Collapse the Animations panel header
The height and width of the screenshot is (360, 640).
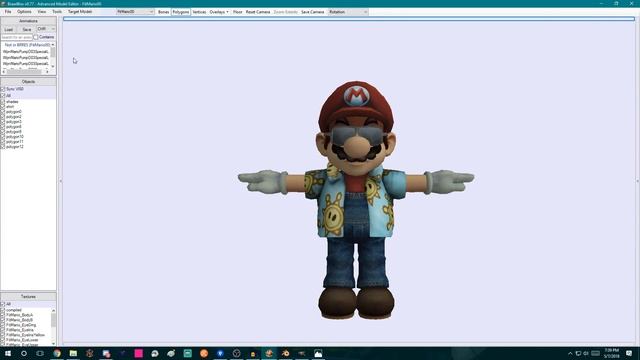click(28, 21)
